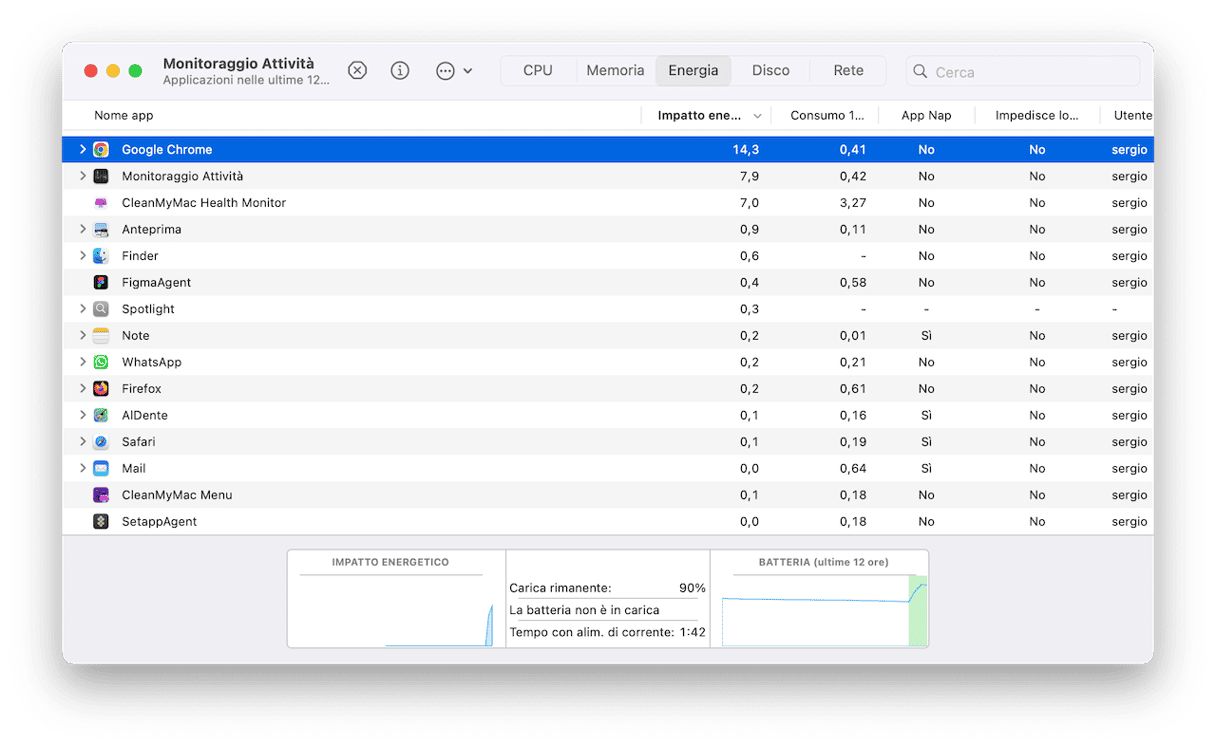Screen dimensions: 1216x746
Task: Expand the Safari process row
Action: [83, 442]
